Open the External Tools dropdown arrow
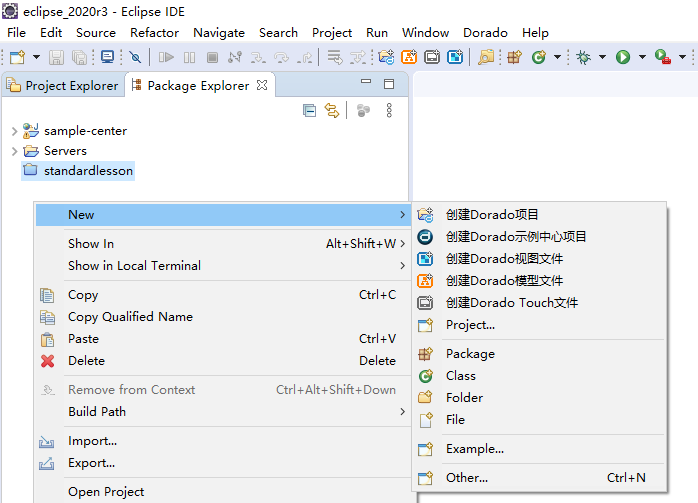Image resolution: width=698 pixels, height=503 pixels. click(682, 57)
